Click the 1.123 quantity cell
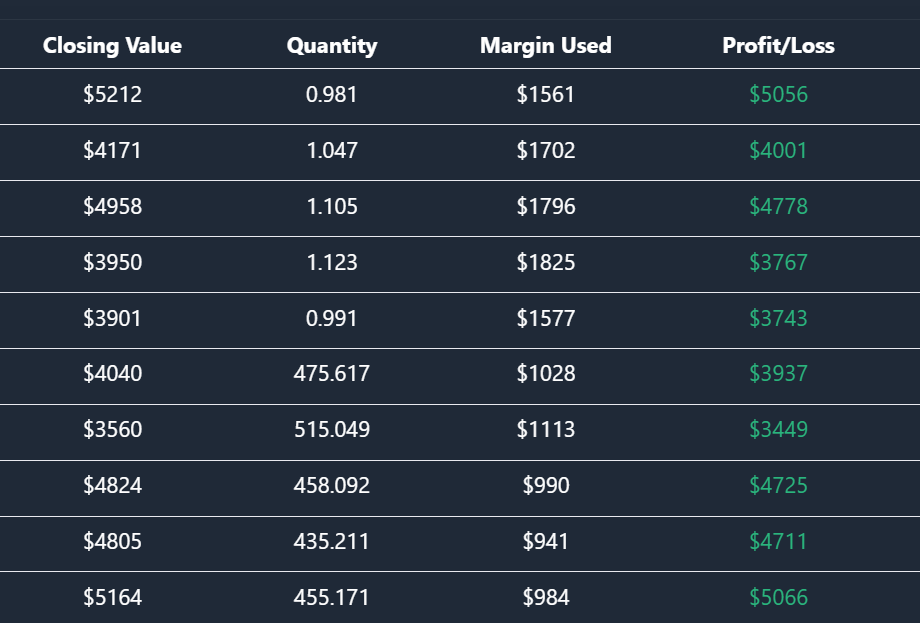 [332, 263]
